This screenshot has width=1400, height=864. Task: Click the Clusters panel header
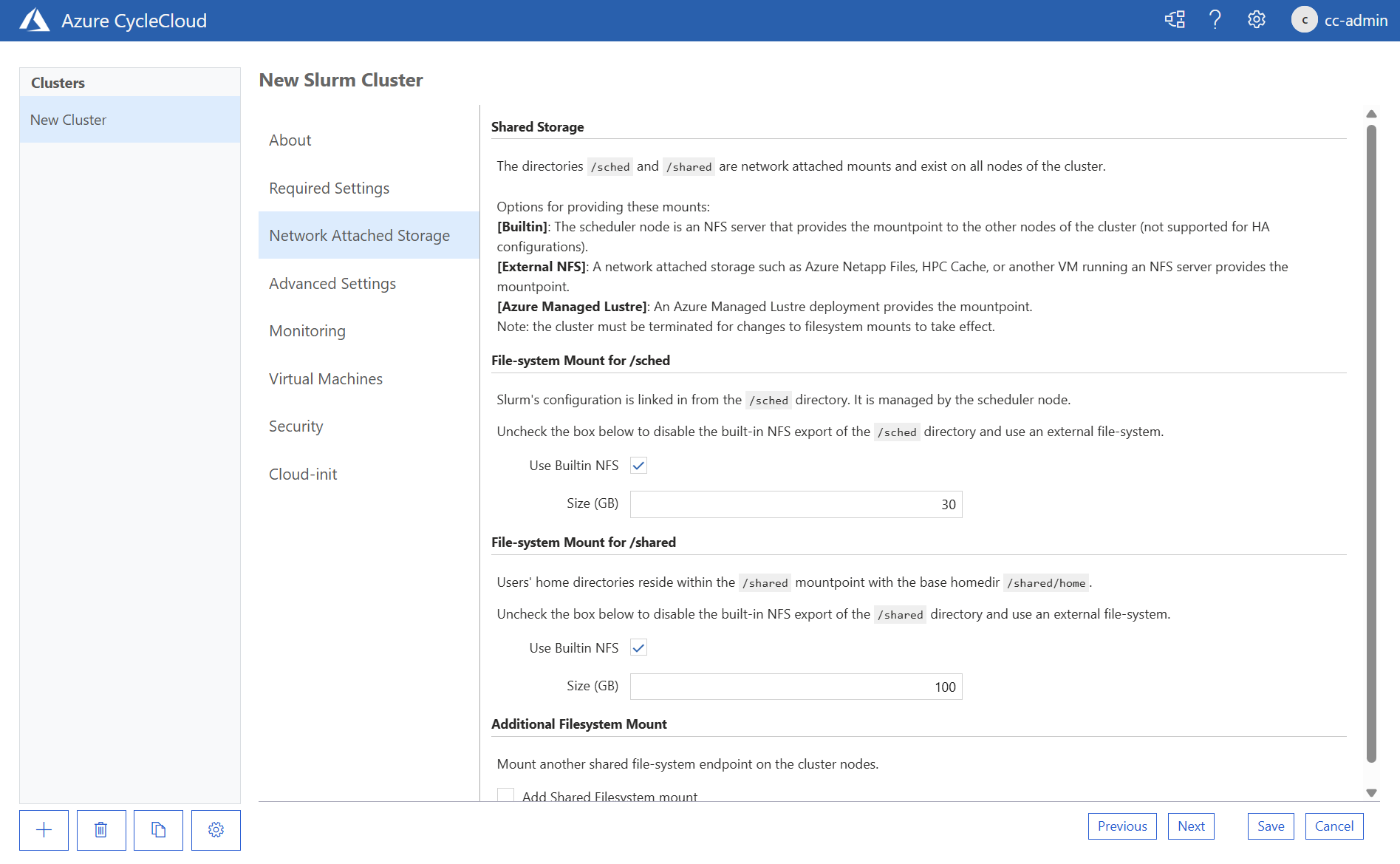58,83
